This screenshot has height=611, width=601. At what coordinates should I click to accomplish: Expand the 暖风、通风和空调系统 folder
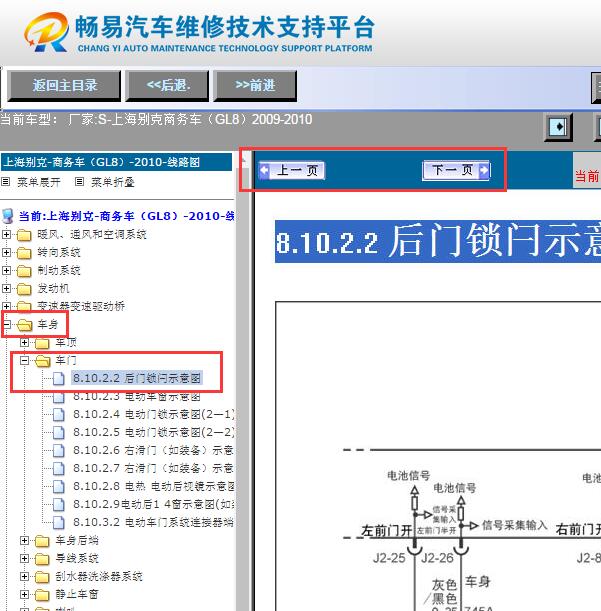6,234
